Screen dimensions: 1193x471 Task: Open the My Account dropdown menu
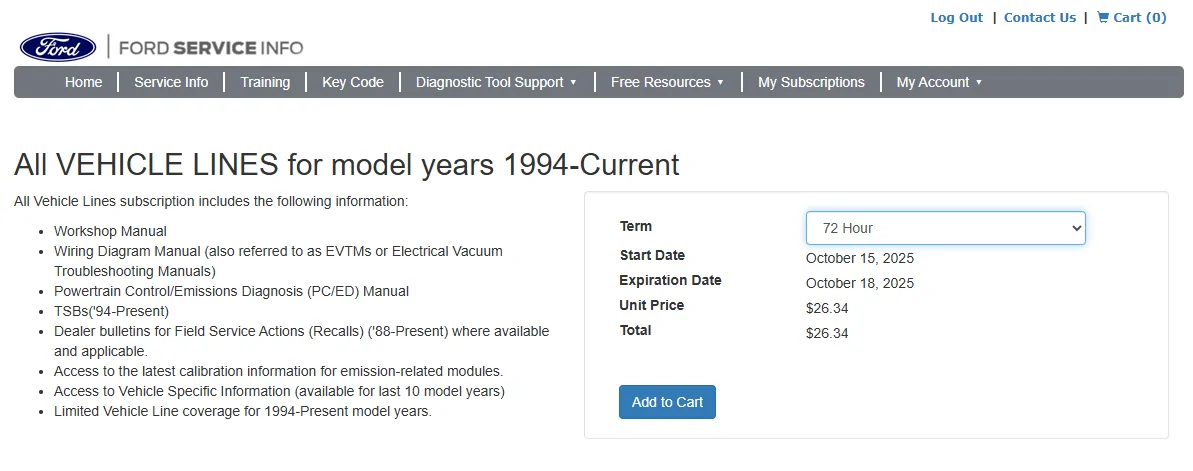(939, 82)
